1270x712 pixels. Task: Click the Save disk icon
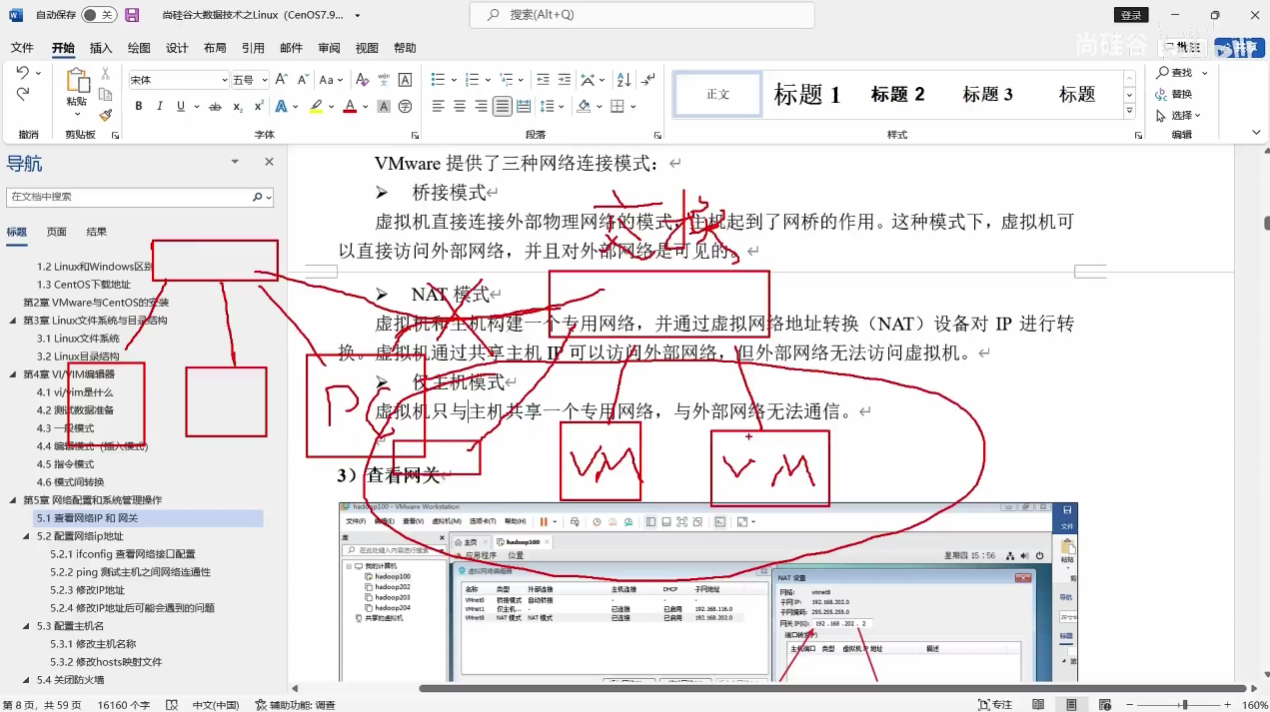(132, 15)
